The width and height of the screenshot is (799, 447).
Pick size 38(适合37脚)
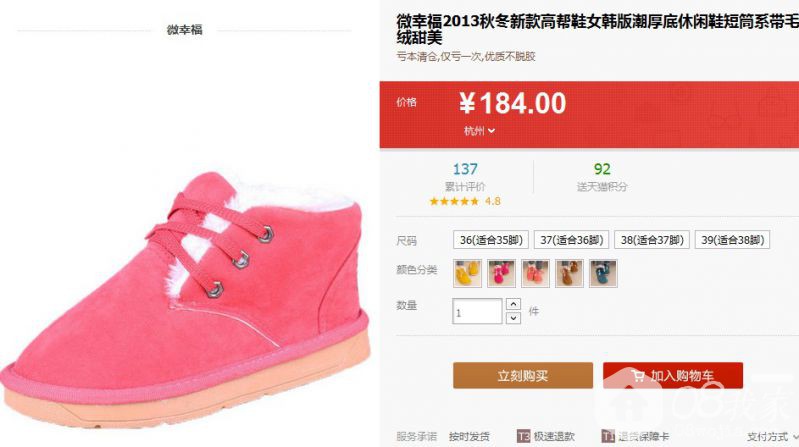tap(652, 240)
